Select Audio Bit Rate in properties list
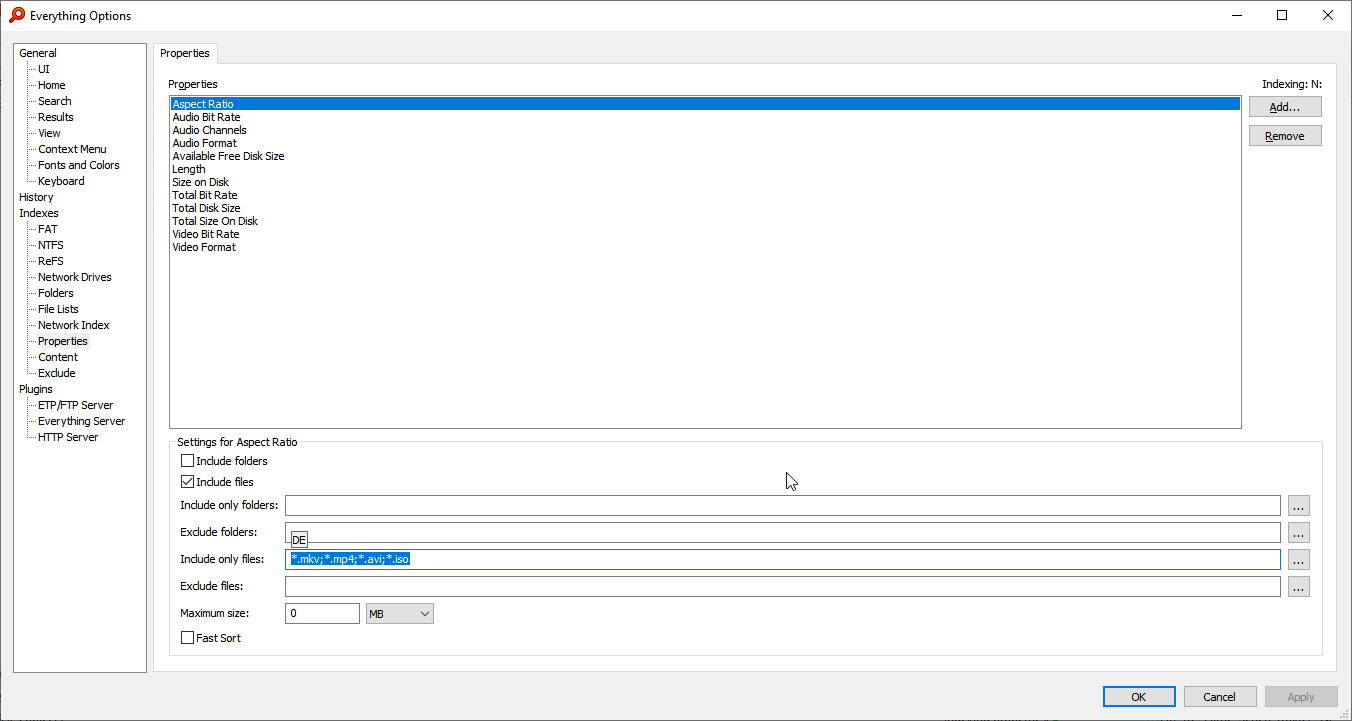1352x721 pixels. 705,117
